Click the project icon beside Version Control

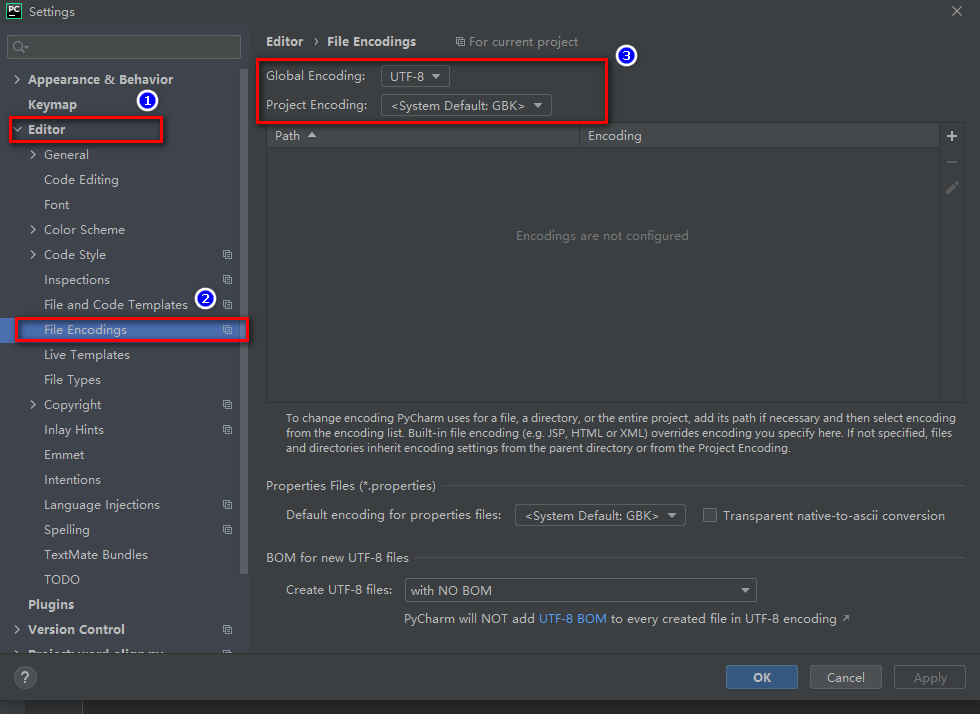pos(228,630)
